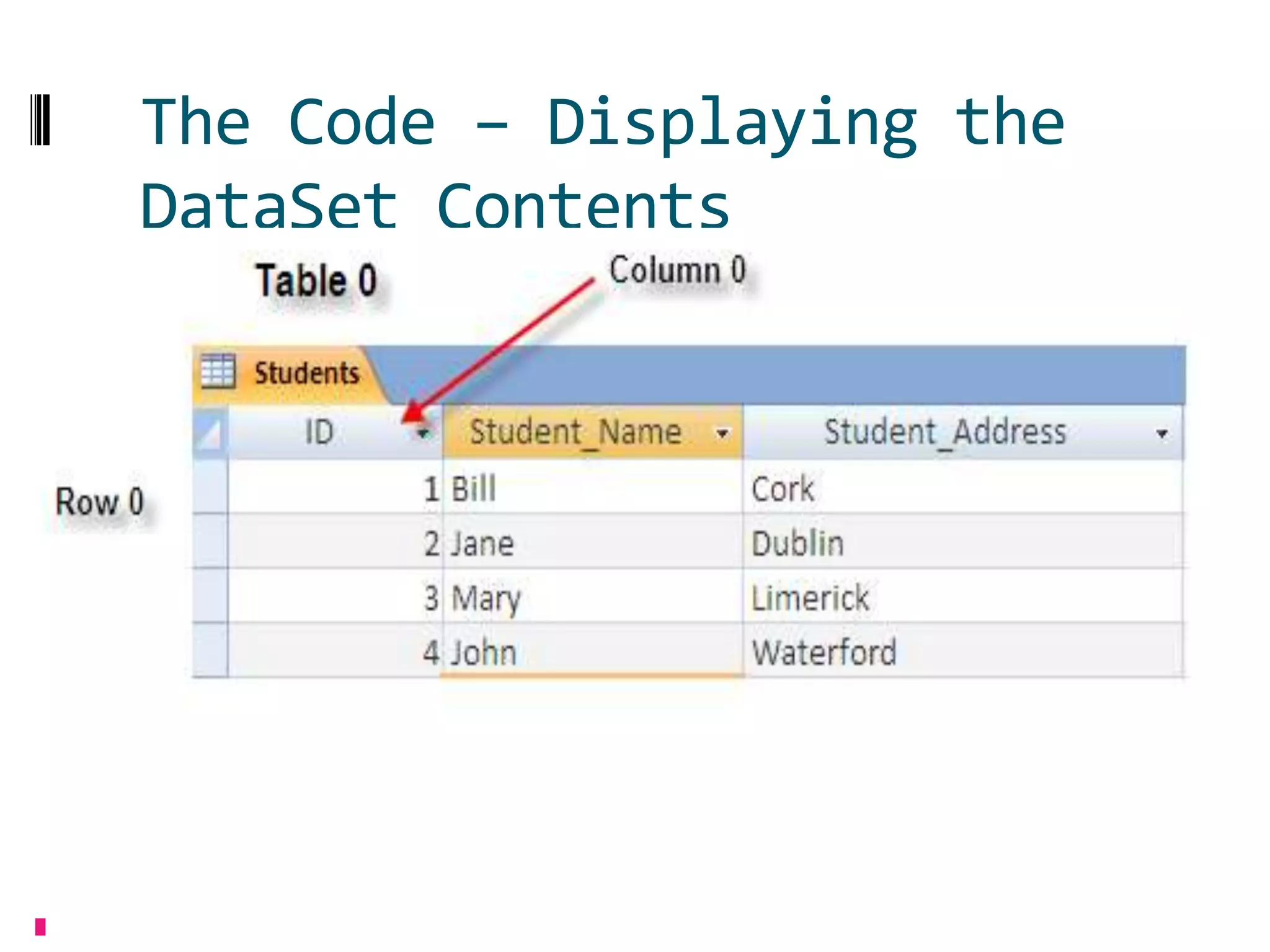Select the row selector for Bill

[x=210, y=487]
